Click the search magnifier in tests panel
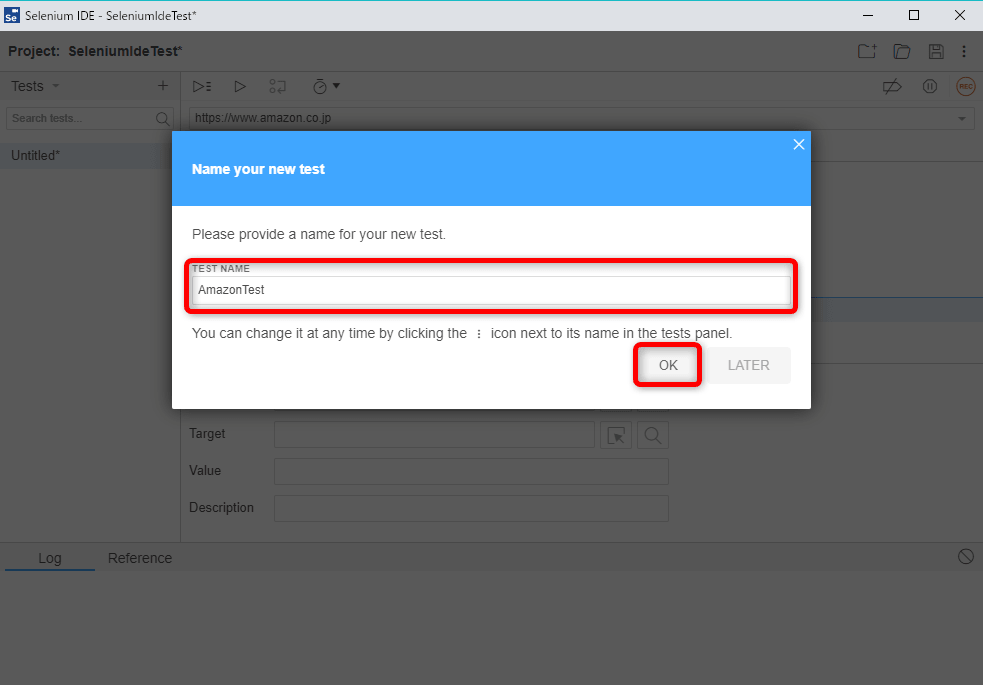983x685 pixels. [x=162, y=118]
